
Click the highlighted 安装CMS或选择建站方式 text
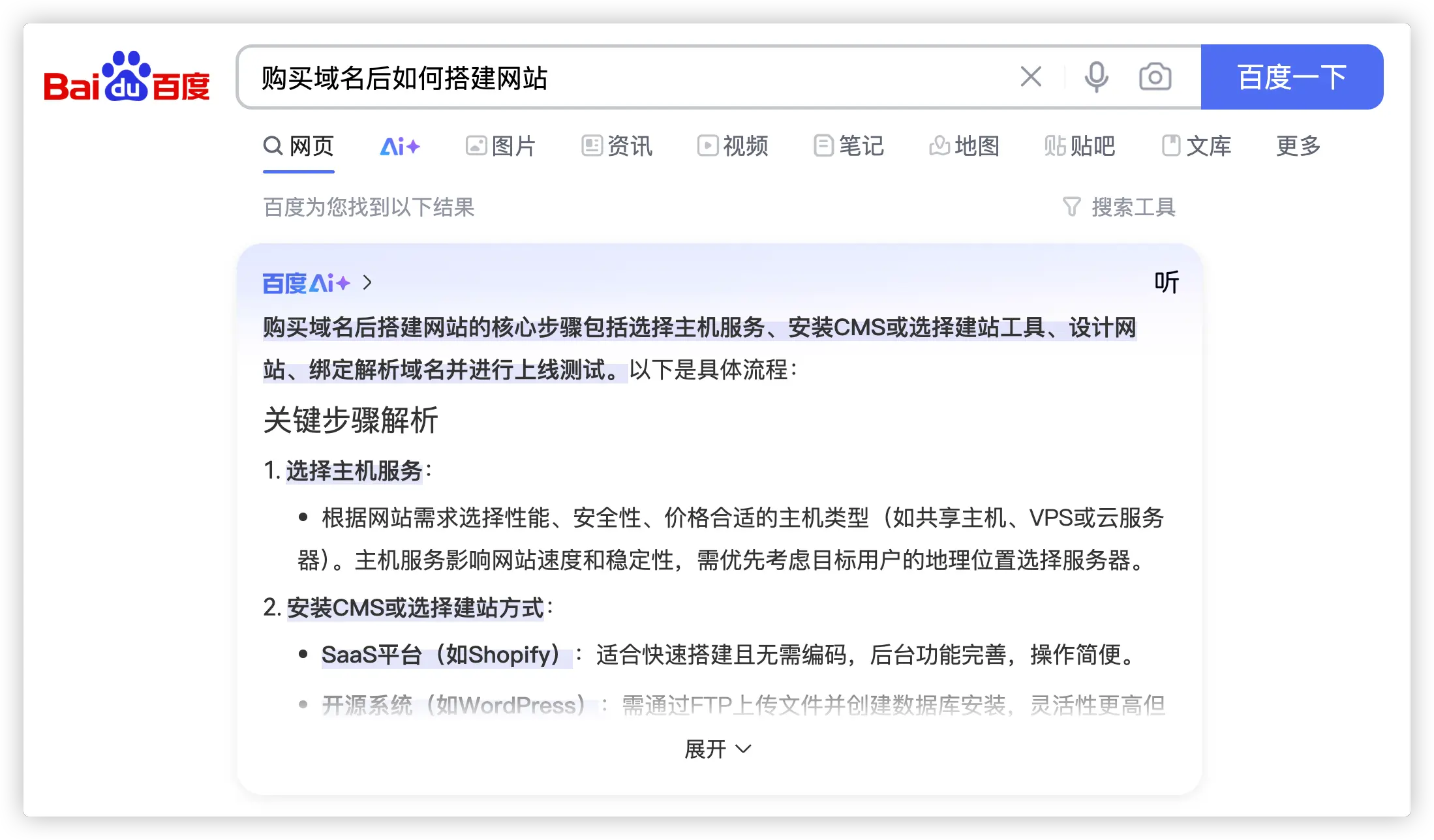point(415,607)
